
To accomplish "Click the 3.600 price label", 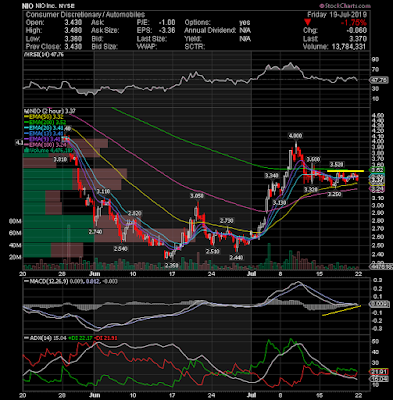I will click(x=313, y=159).
